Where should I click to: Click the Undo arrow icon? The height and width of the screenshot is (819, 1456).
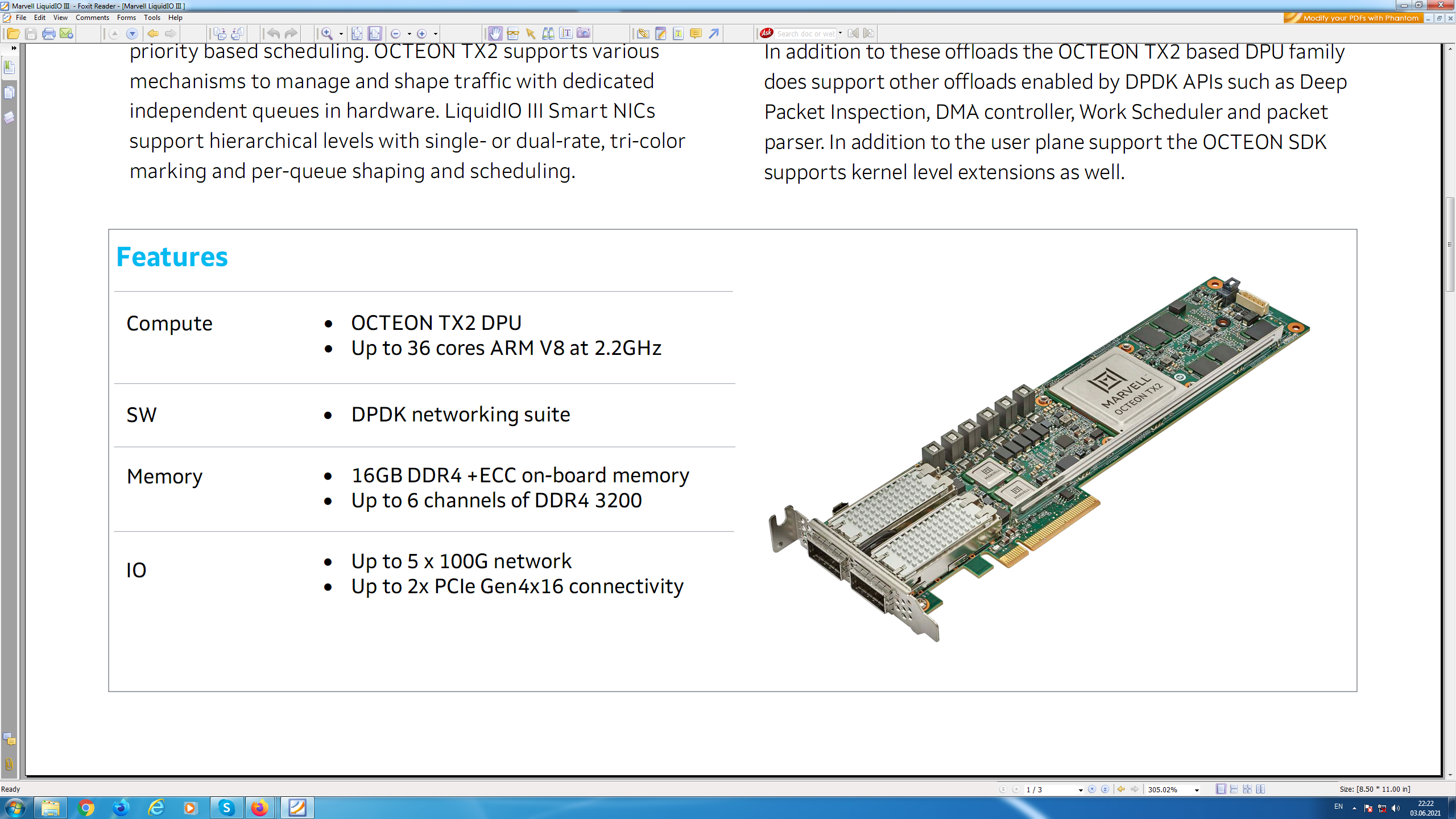274,34
